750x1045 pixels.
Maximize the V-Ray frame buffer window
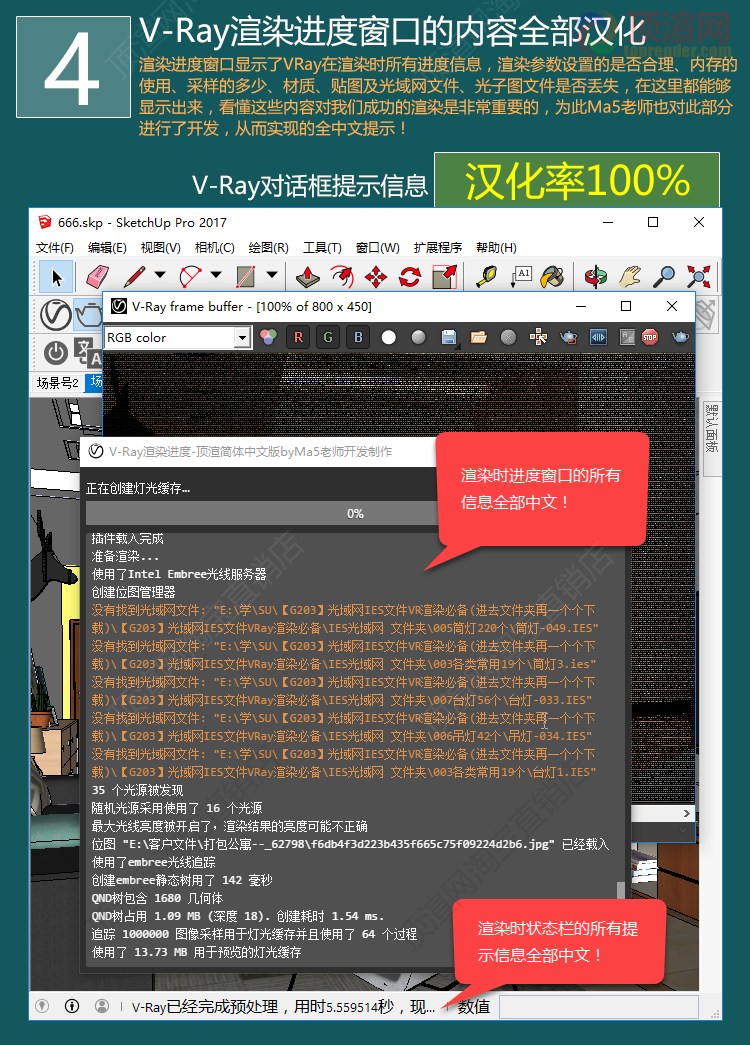pyautogui.click(x=625, y=306)
